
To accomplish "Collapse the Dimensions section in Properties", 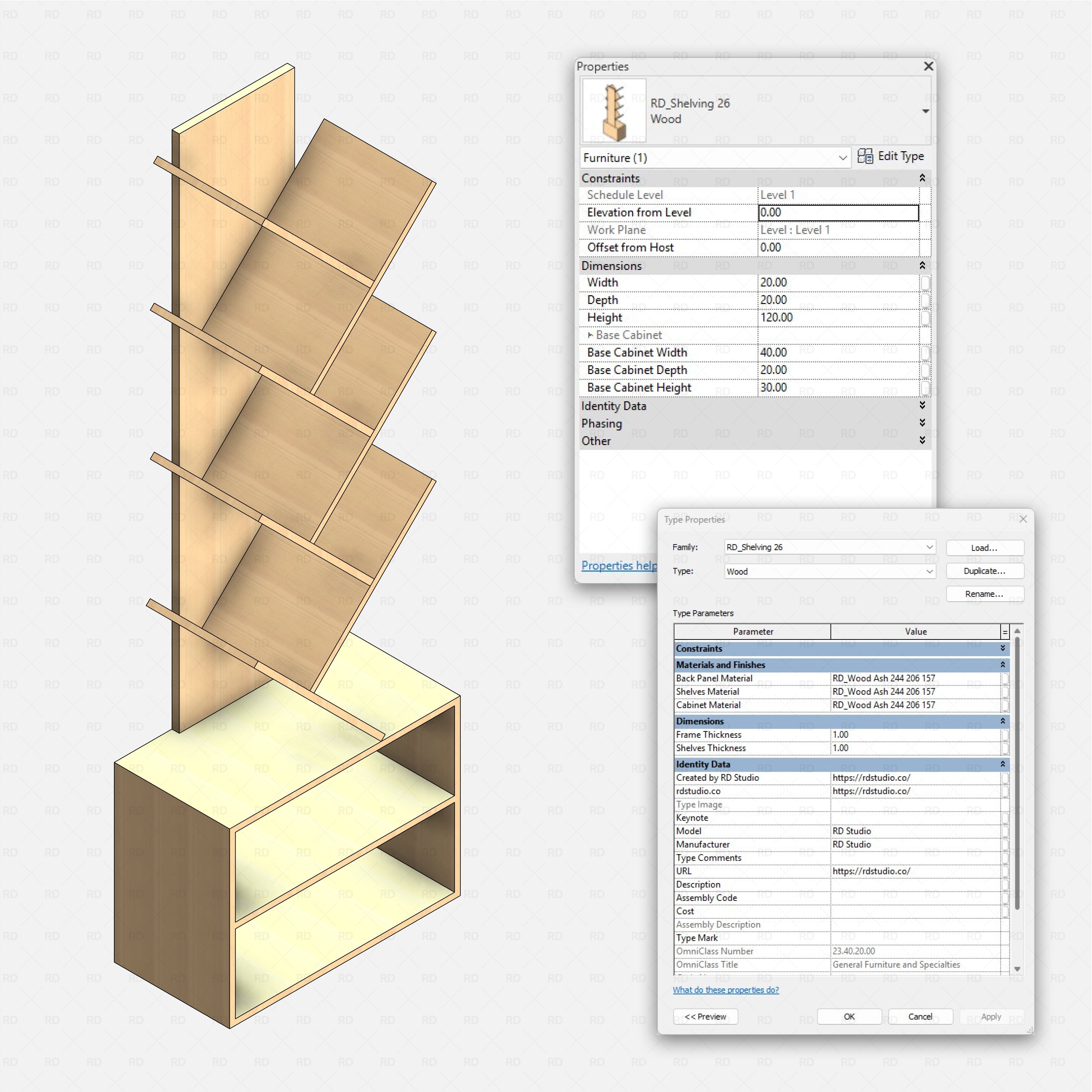I will (x=922, y=265).
